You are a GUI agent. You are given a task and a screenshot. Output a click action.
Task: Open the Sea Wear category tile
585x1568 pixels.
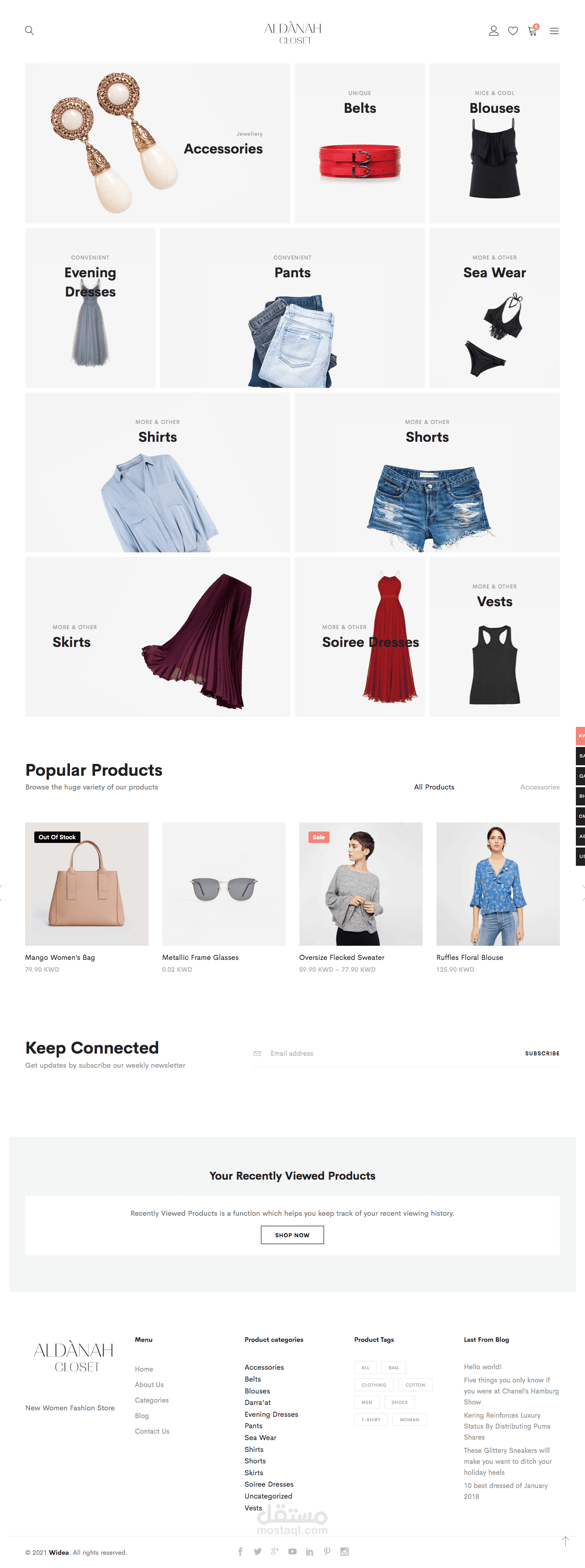[495, 307]
